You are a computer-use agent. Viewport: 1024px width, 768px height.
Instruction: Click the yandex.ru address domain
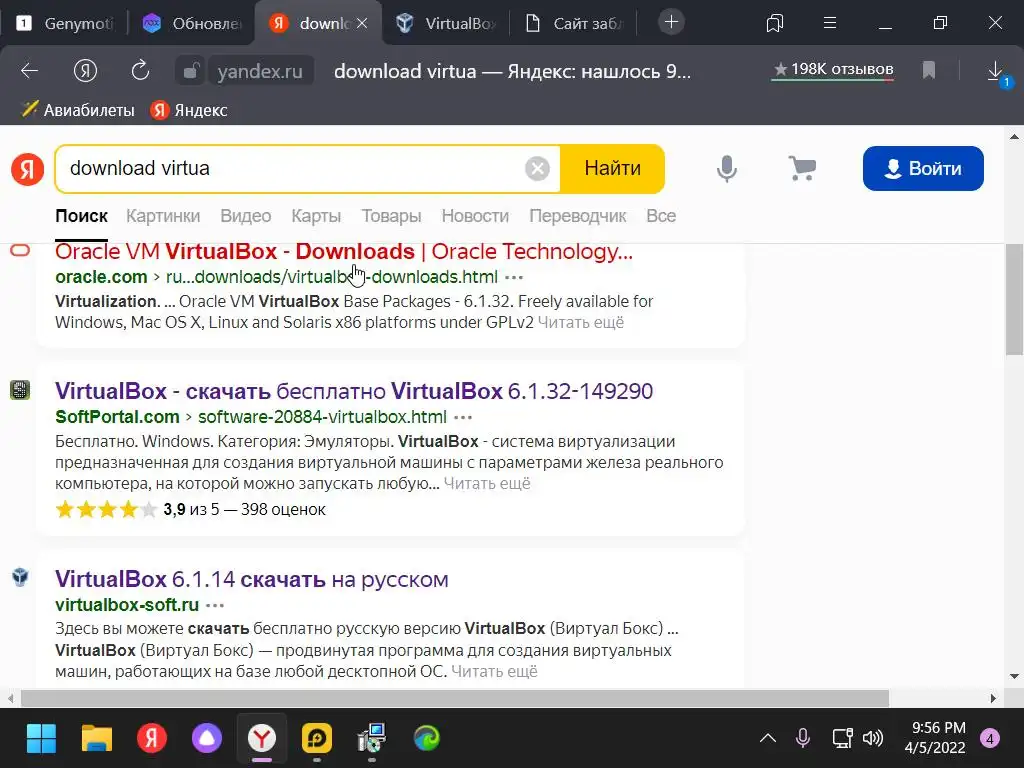point(260,71)
